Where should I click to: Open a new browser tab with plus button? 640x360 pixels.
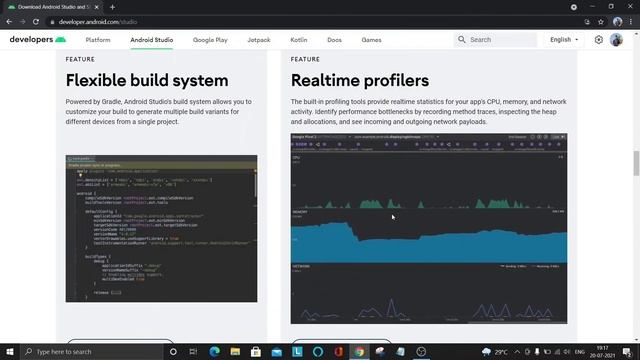click(112, 7)
